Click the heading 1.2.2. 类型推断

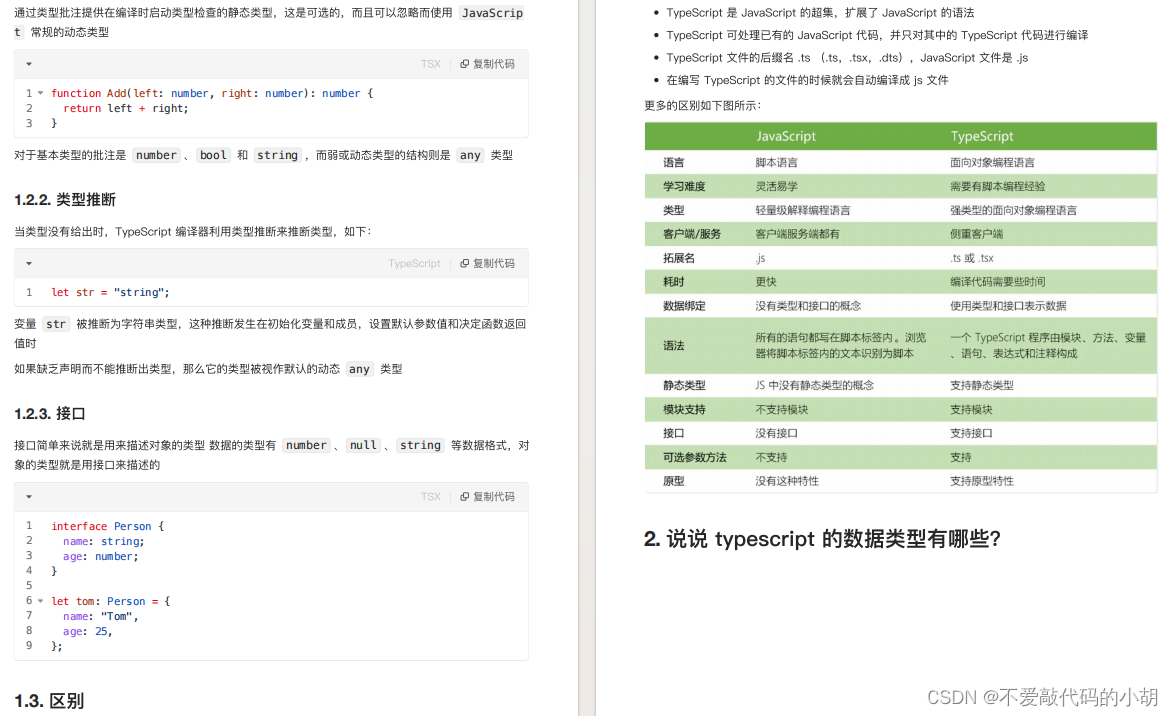point(65,200)
